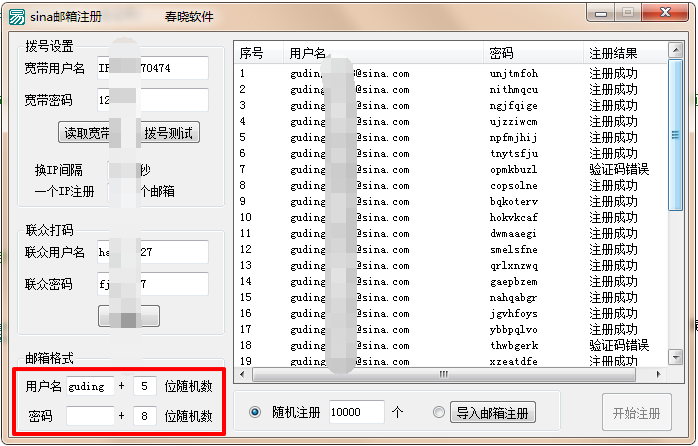698x446 pixels.
Task: Select the row with password gaepbzem
Action: (x=451, y=282)
